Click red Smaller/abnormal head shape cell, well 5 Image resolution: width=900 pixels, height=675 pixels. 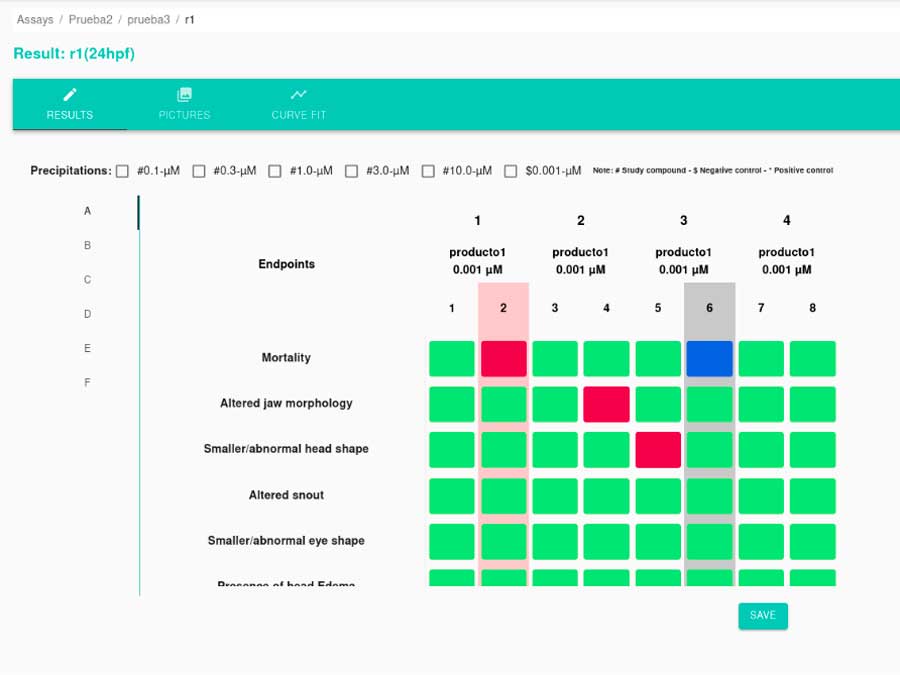[658, 450]
